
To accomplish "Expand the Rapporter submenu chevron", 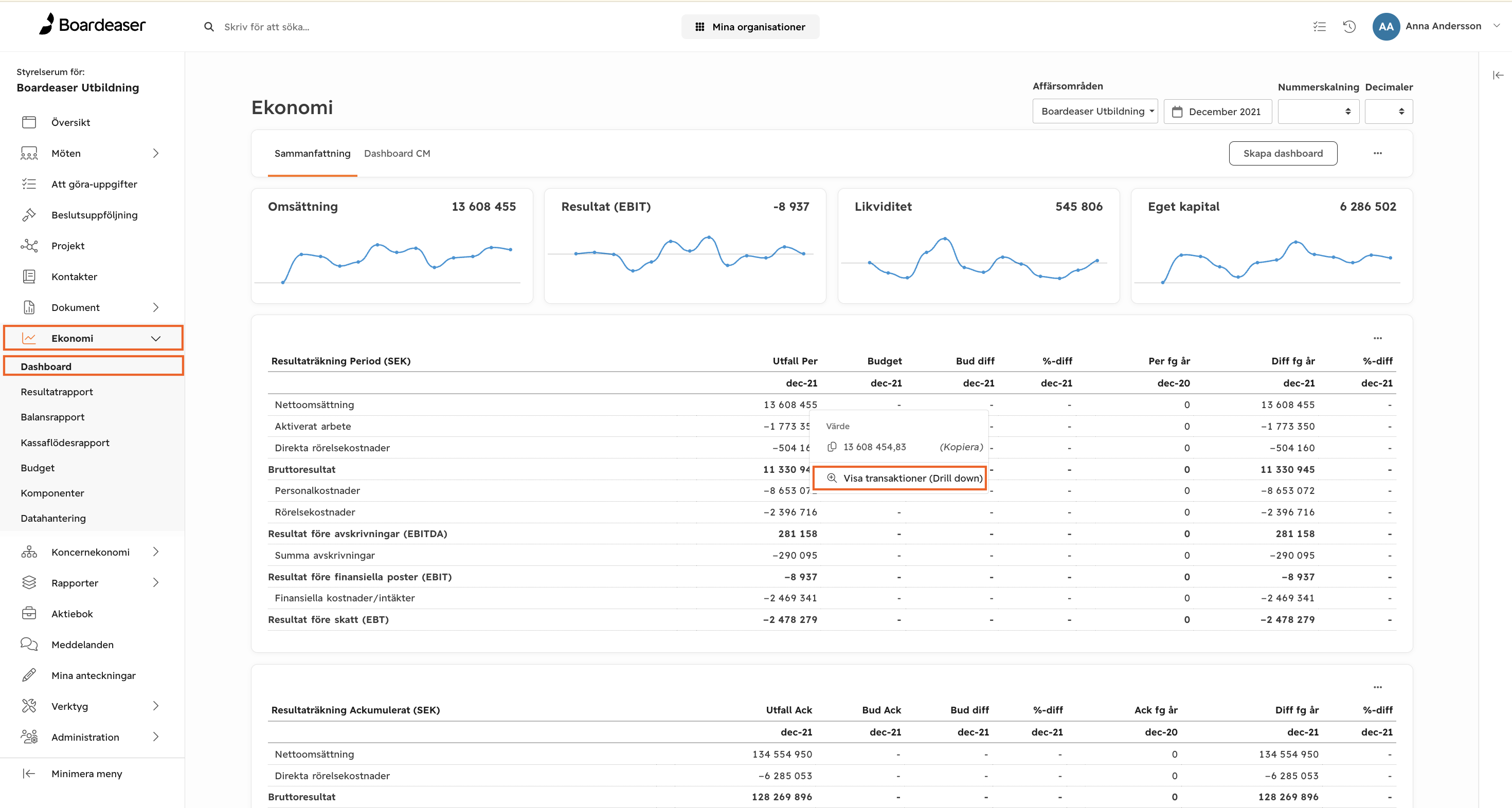I will pyautogui.click(x=155, y=583).
